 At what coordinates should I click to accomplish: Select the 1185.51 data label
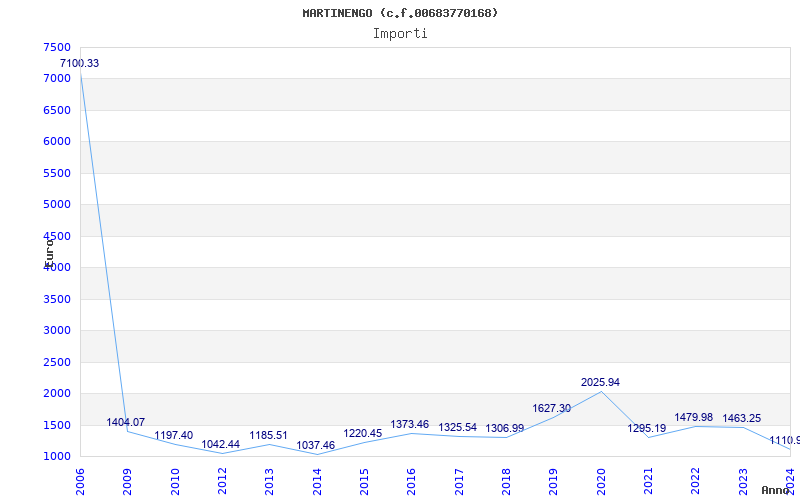268,436
